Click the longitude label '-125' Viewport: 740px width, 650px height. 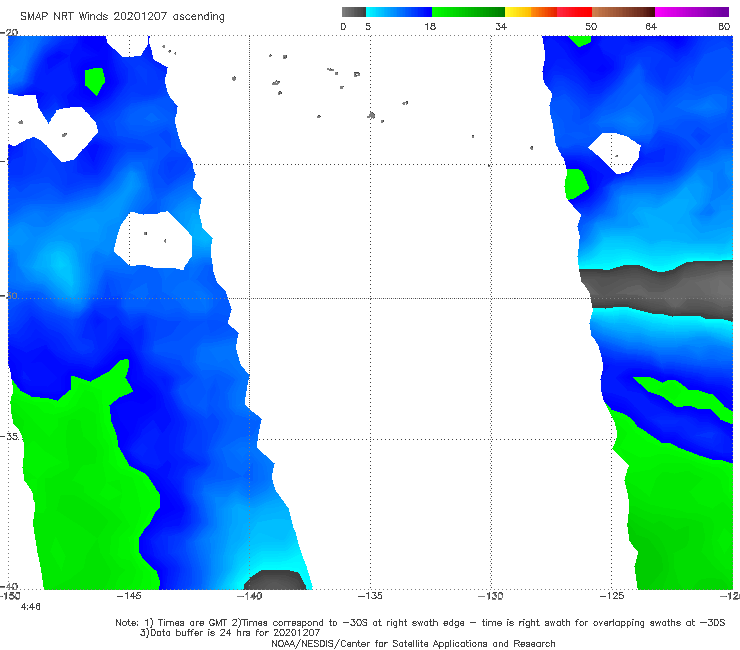pos(612,596)
